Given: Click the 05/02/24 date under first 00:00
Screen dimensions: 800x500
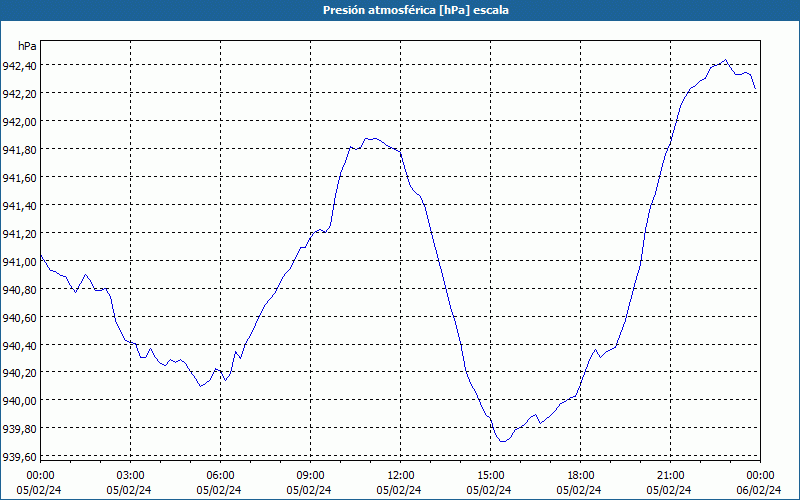Looking at the screenshot, I should pyautogui.click(x=39, y=490).
